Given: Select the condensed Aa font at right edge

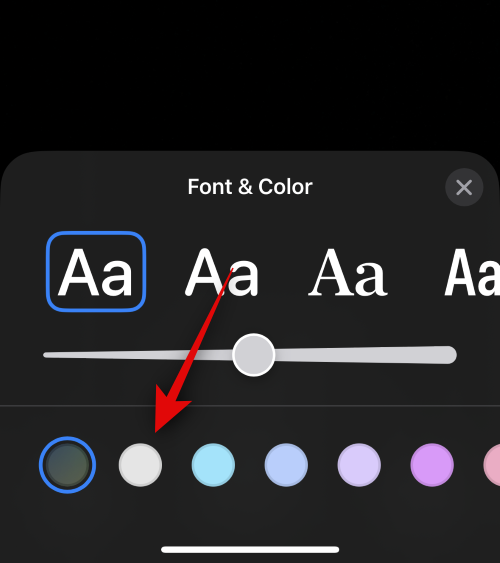Looking at the screenshot, I should (x=472, y=272).
